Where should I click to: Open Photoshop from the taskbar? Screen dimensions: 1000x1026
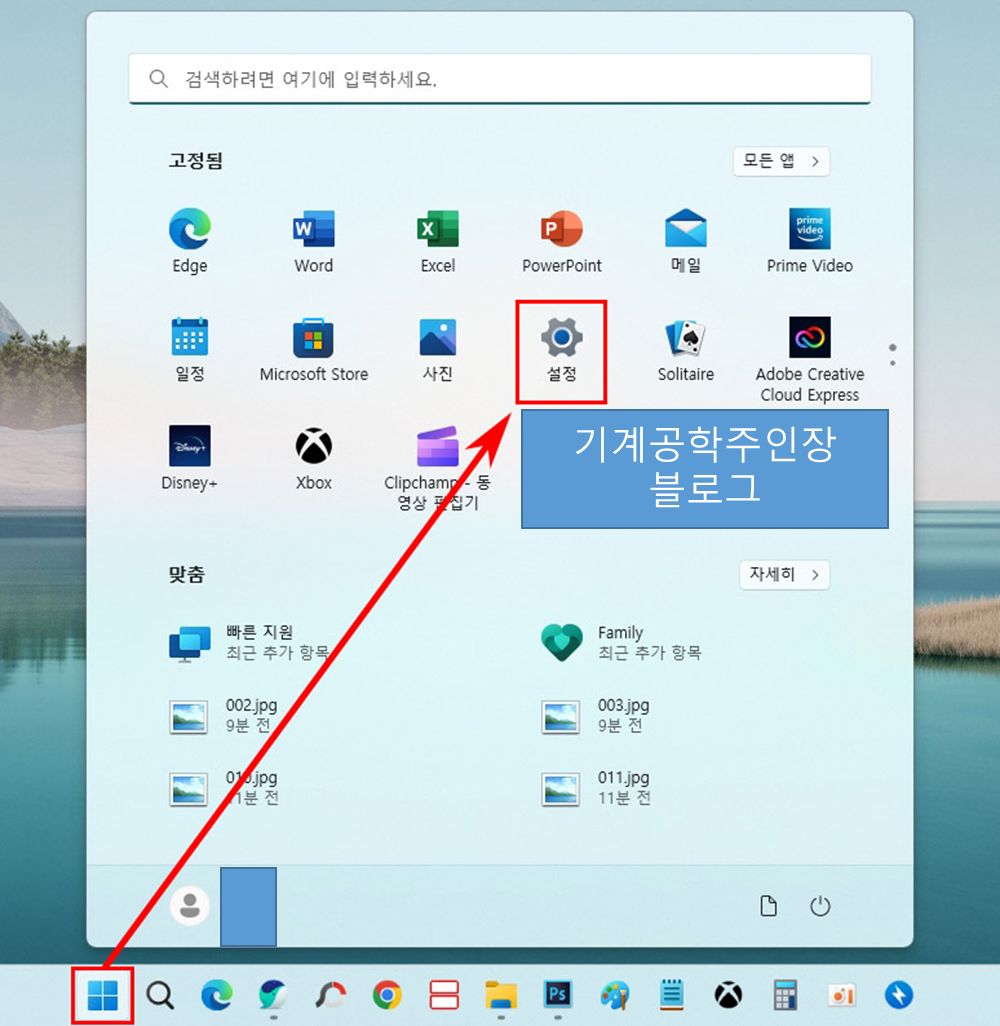pyautogui.click(x=558, y=995)
